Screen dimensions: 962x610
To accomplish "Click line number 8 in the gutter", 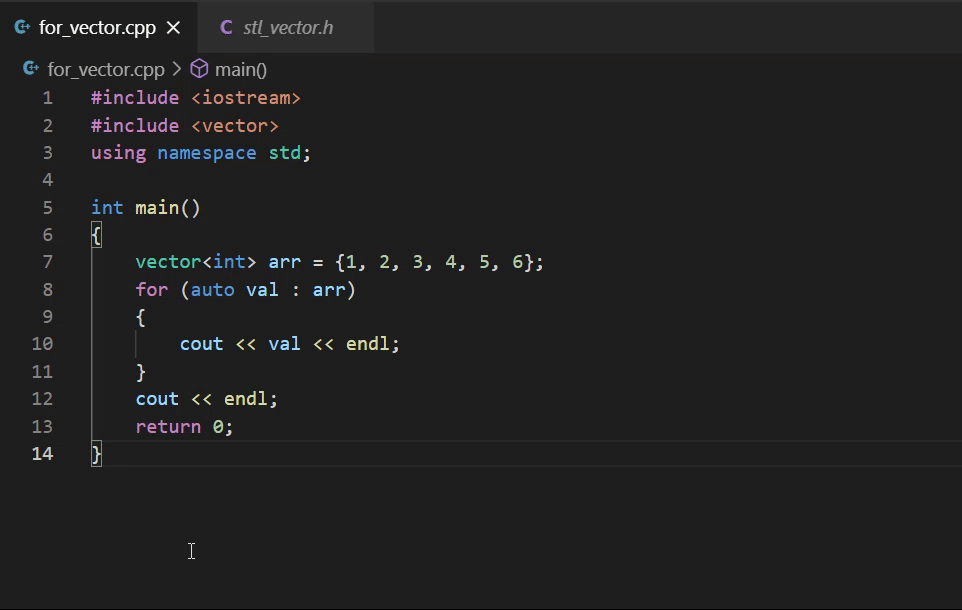I will [48, 290].
